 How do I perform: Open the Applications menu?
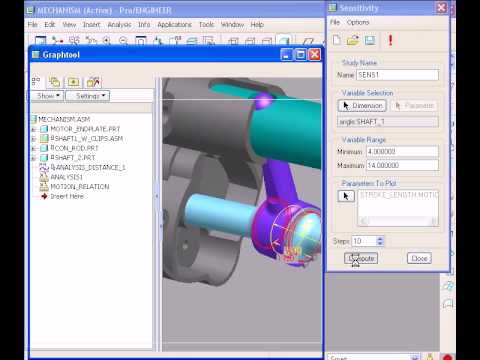(x=174, y=25)
